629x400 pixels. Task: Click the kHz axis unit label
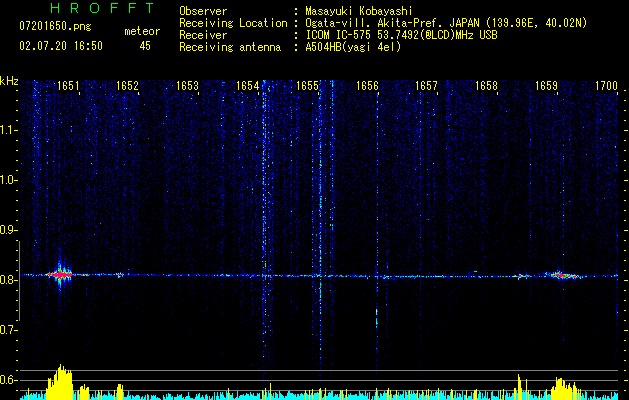tap(9, 81)
